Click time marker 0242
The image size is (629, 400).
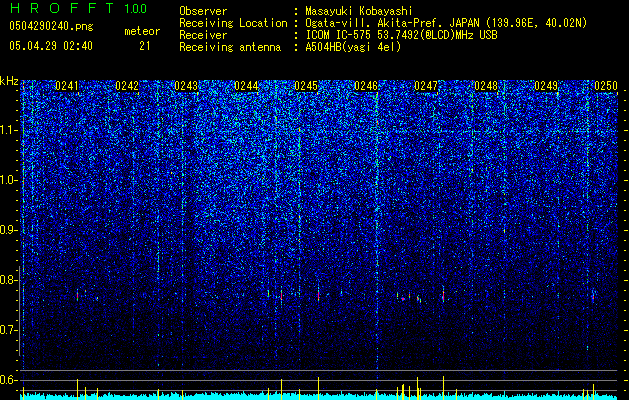click(127, 86)
